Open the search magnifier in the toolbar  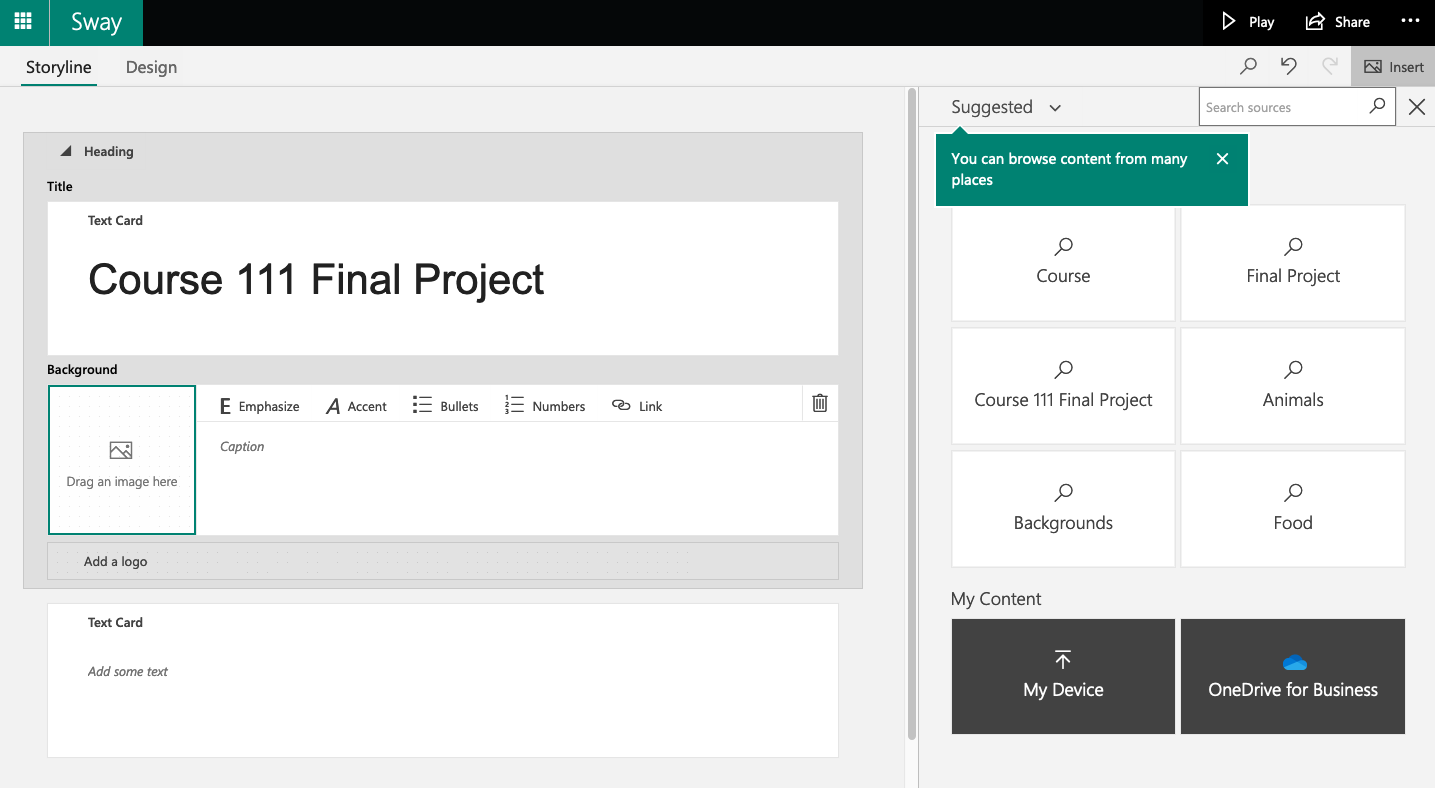click(x=1248, y=66)
